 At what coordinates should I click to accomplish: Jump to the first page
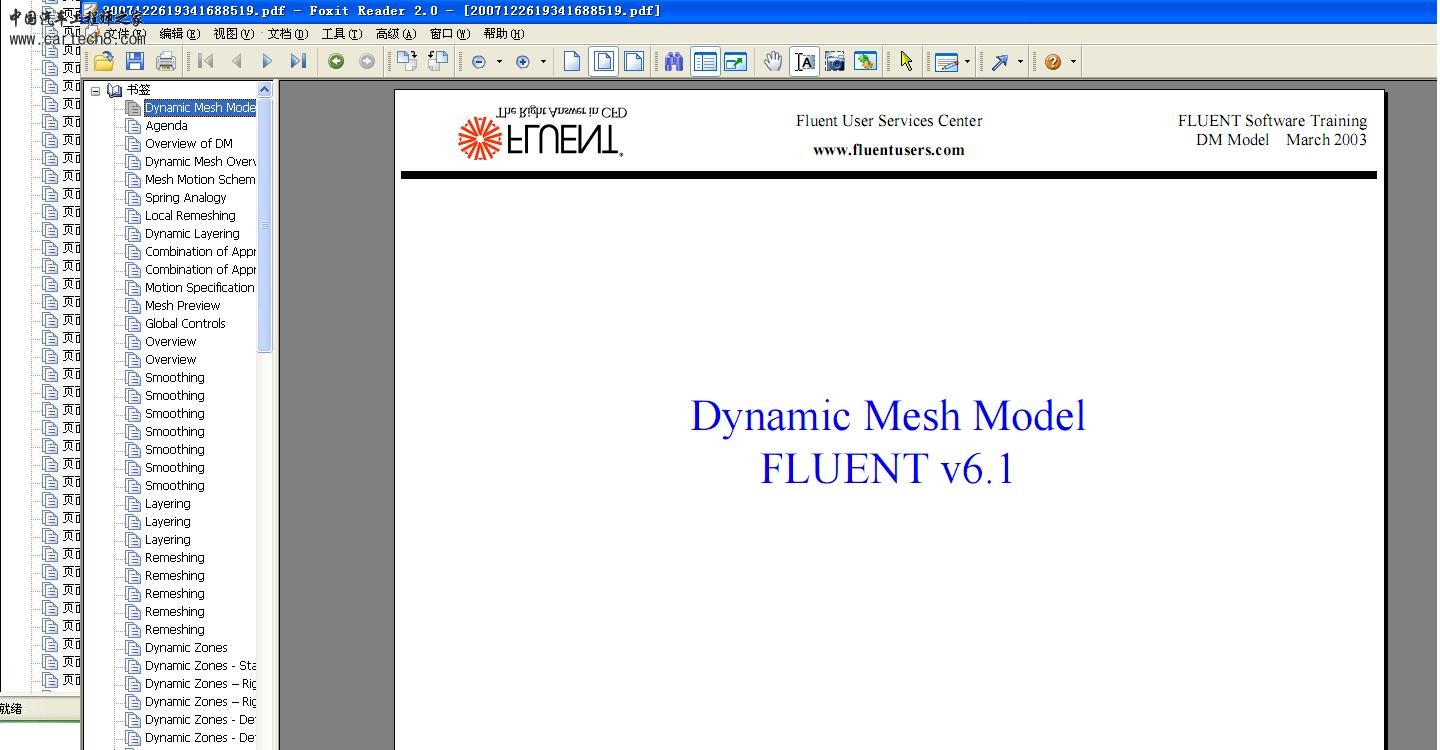[x=206, y=62]
